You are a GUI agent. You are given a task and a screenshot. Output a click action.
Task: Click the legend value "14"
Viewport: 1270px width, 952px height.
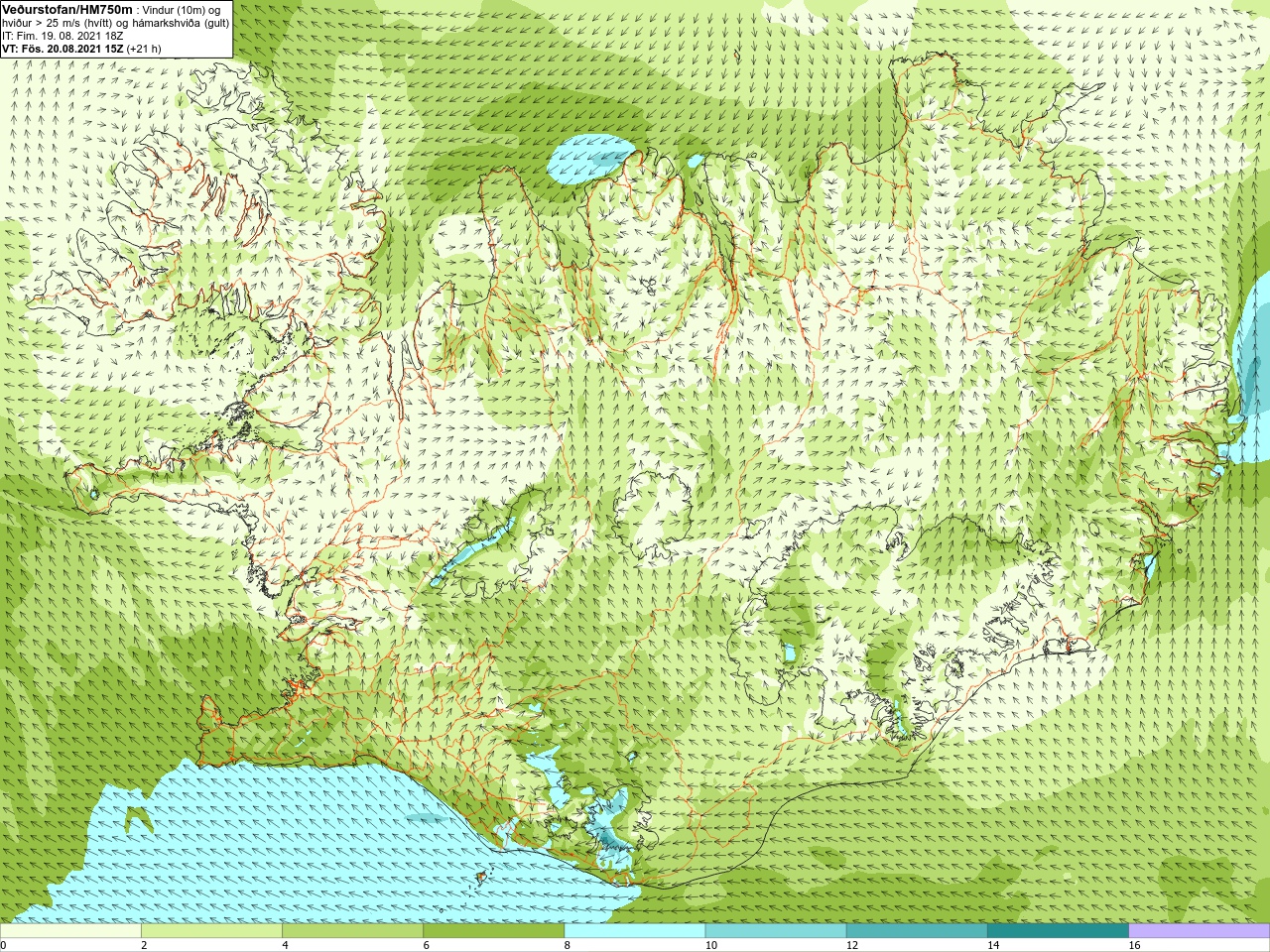[993, 946]
